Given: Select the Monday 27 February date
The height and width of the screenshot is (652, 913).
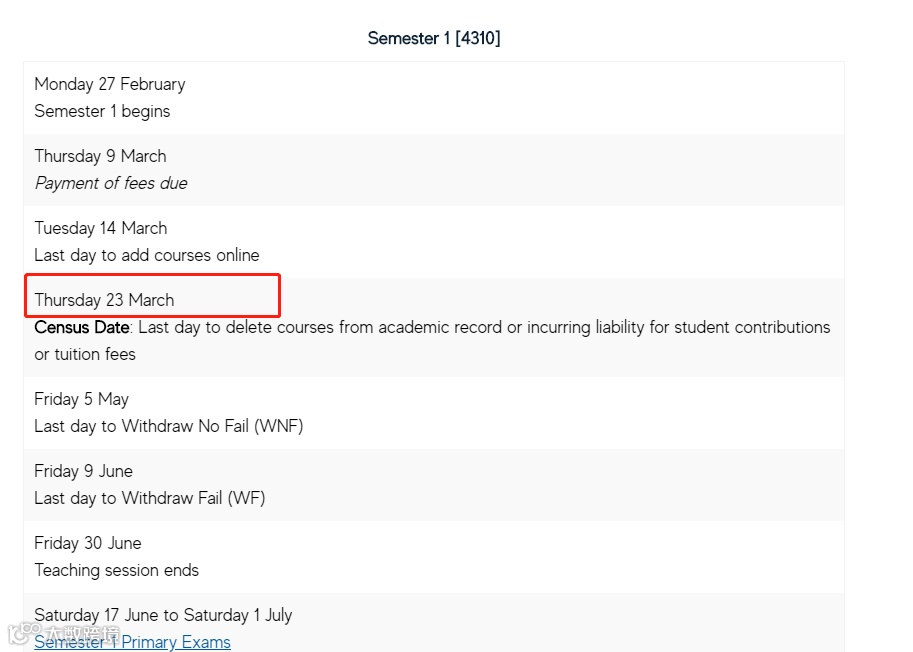Looking at the screenshot, I should [110, 84].
